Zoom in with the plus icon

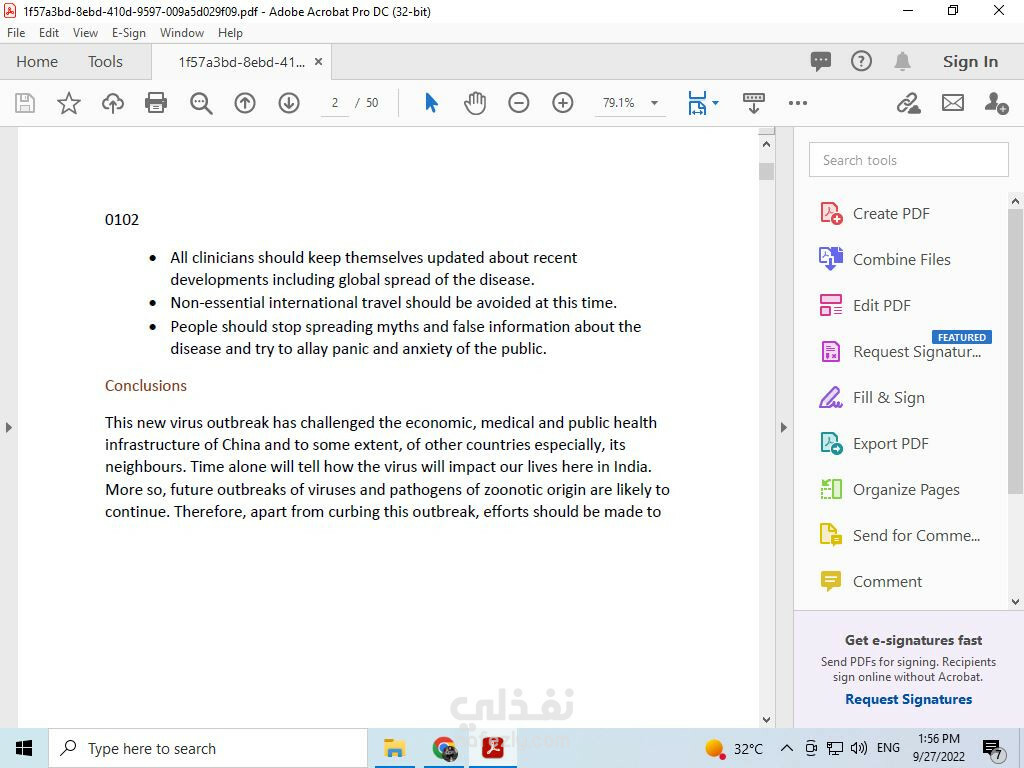[562, 103]
